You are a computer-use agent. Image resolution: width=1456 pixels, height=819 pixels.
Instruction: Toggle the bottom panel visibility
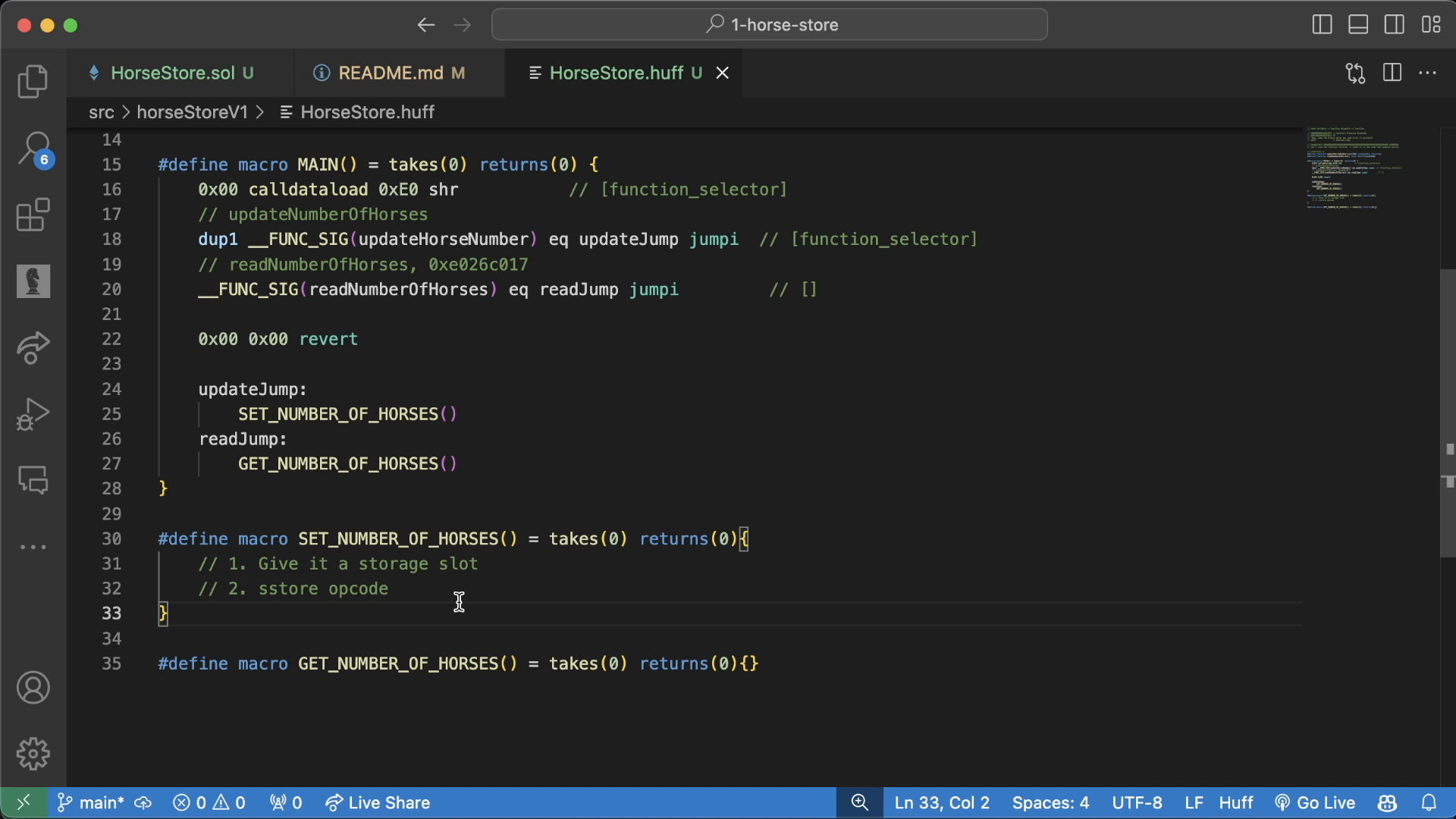click(1357, 24)
